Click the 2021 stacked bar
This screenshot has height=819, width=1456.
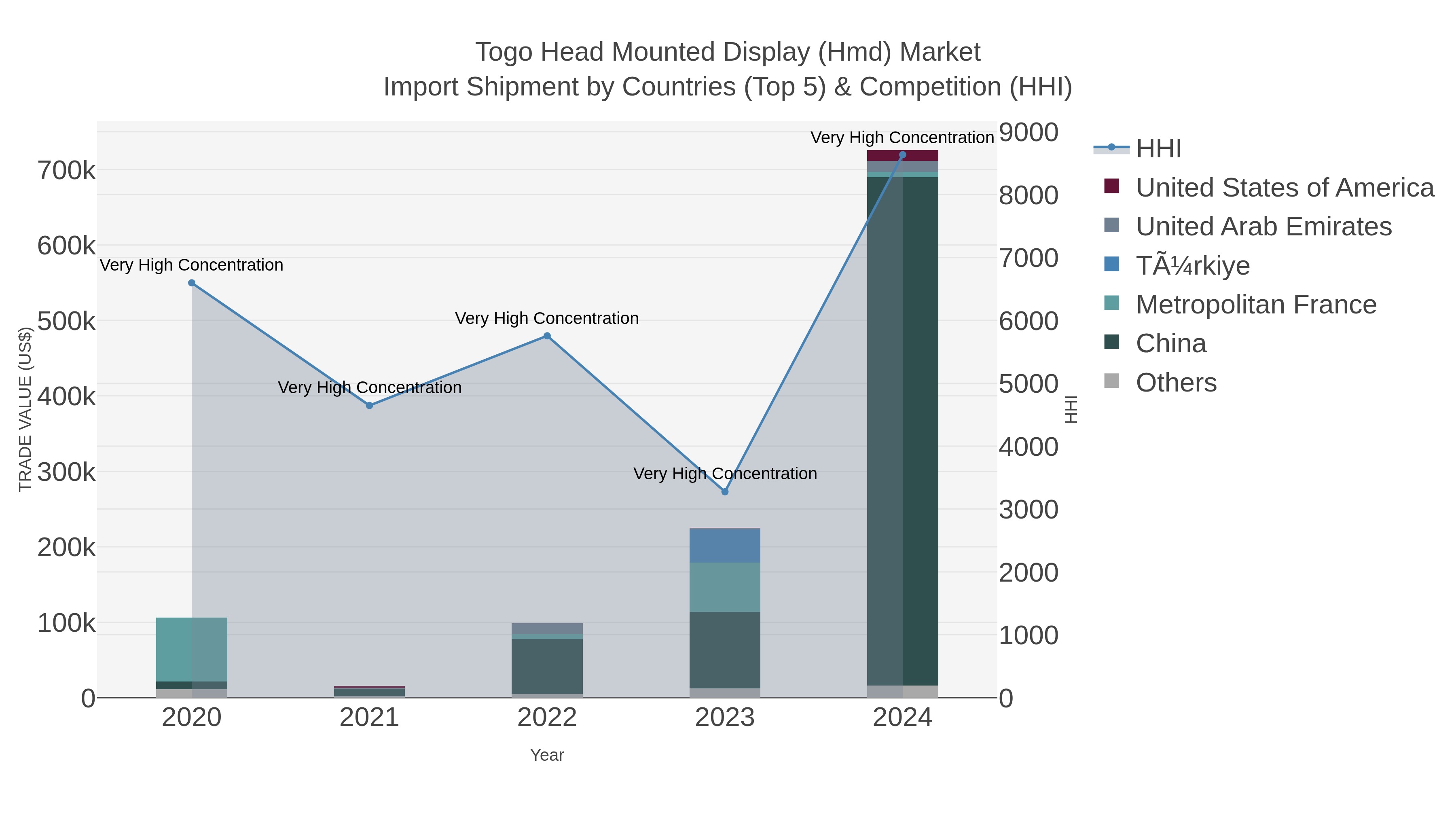pos(369,692)
